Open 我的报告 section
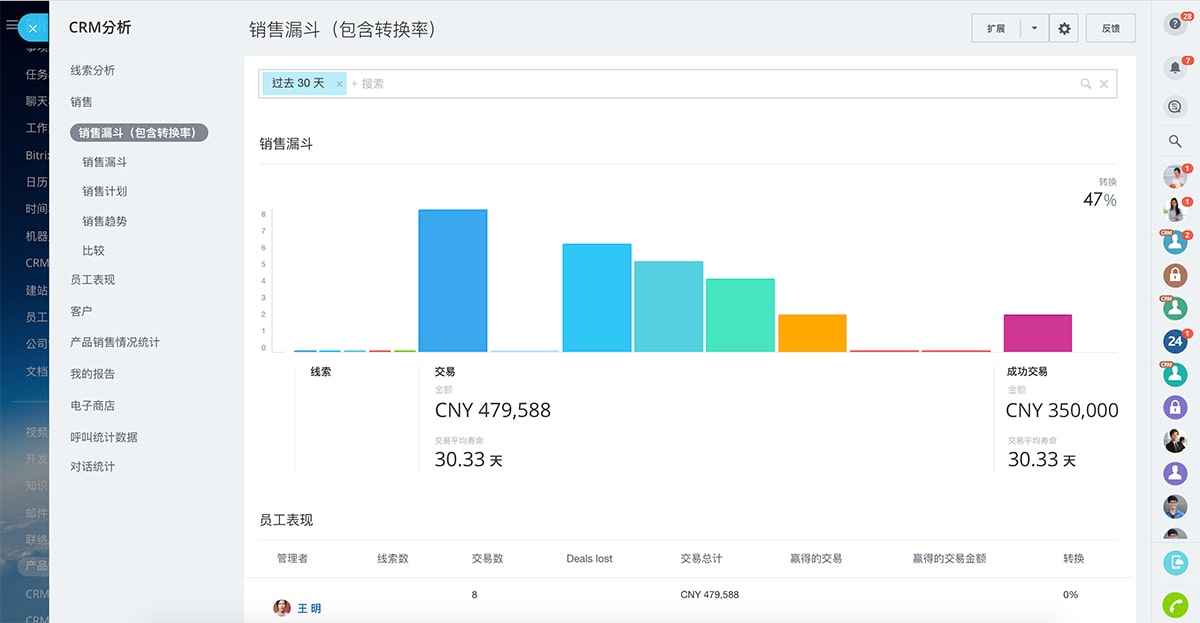The height and width of the screenshot is (623, 1200). coord(93,374)
